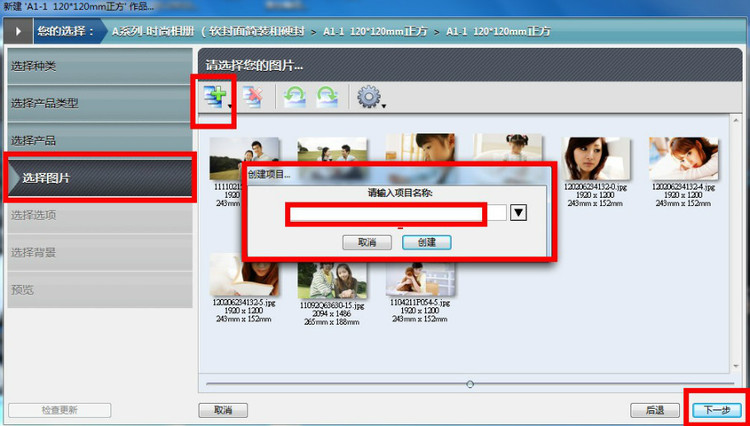Click the 下一步 button
750x426 pixels.
[717, 410]
